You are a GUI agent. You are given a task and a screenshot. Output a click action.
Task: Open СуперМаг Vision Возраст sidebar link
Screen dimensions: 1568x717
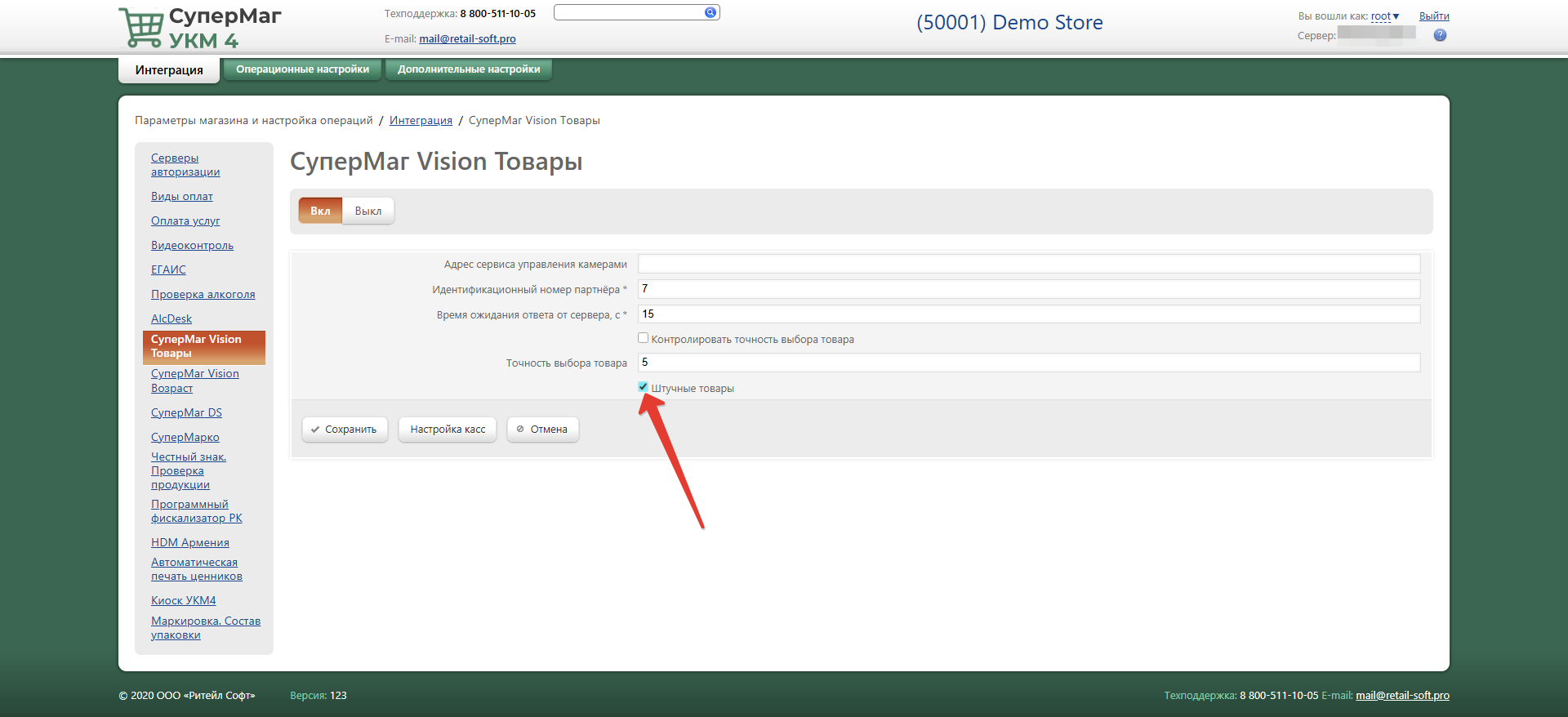[x=194, y=381]
